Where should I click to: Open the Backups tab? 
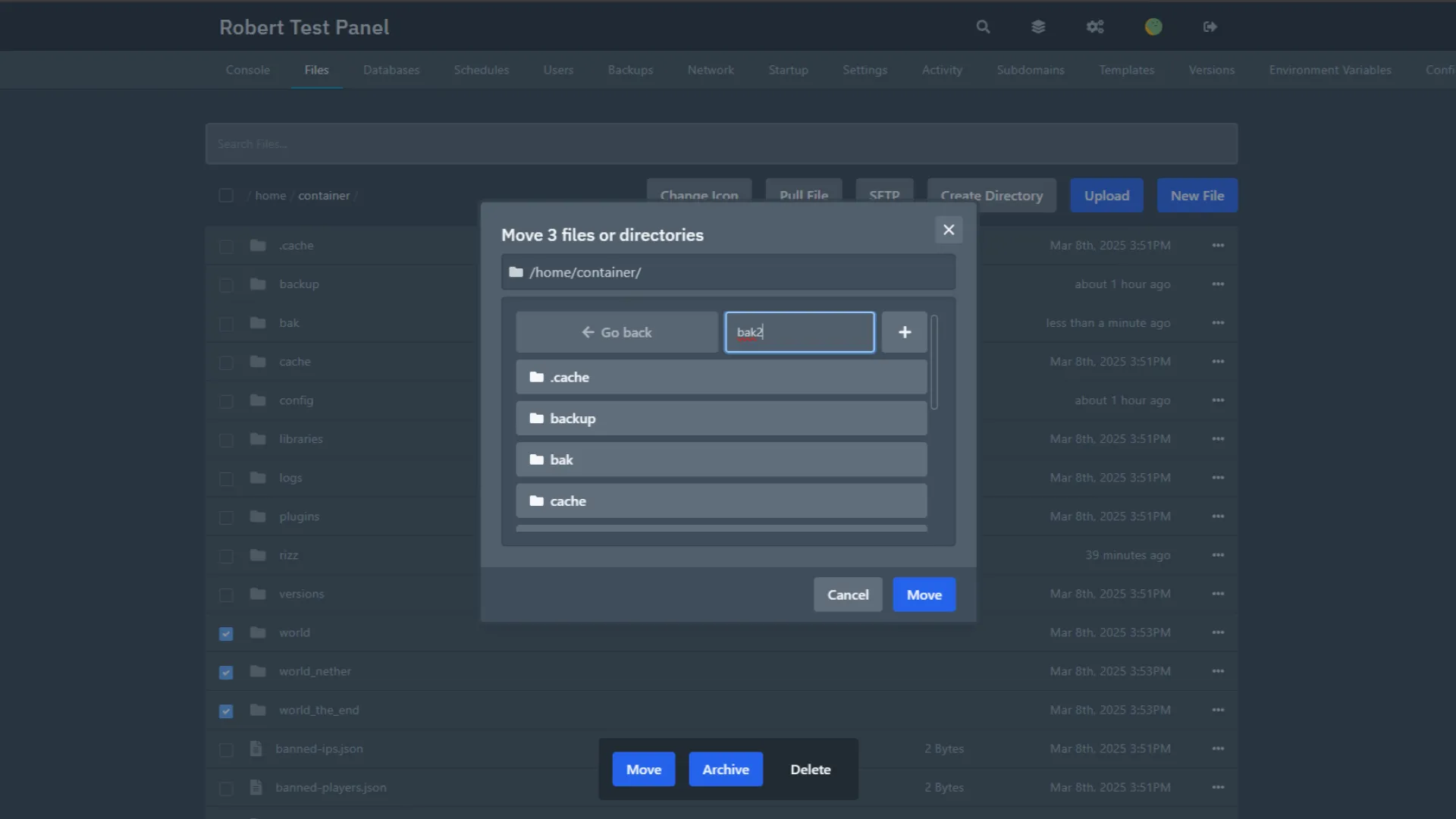[630, 70]
